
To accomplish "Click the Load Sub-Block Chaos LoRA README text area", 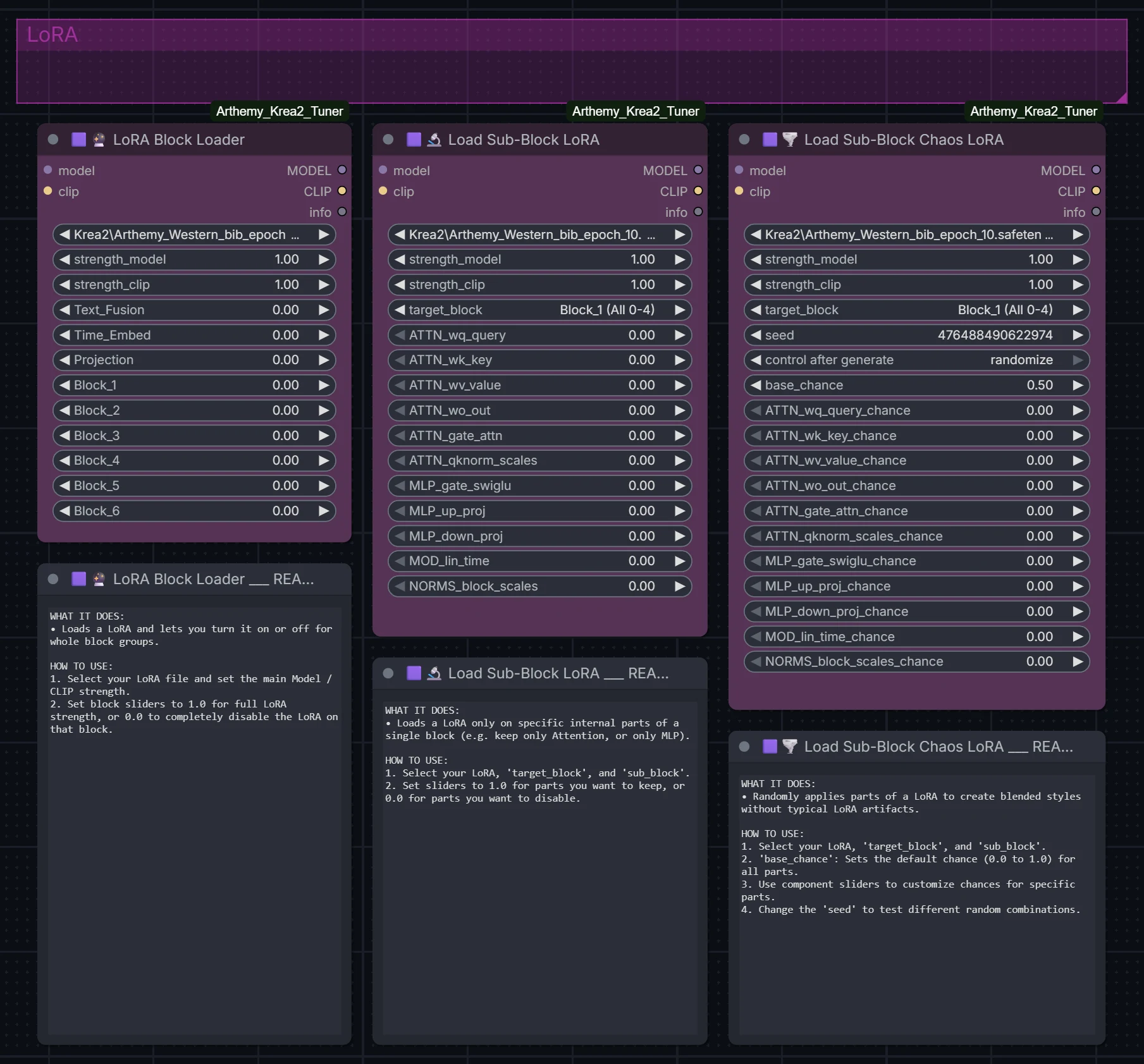I will pyautogui.click(x=917, y=905).
